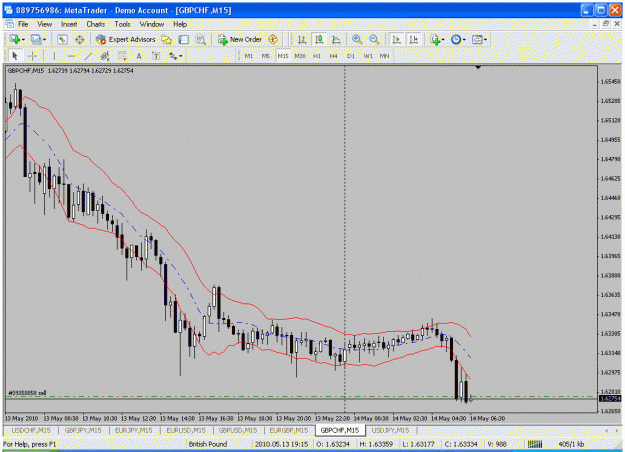Select the Cursor arrow tool
Image resolution: width=625 pixels, height=452 pixels.
[x=15, y=56]
